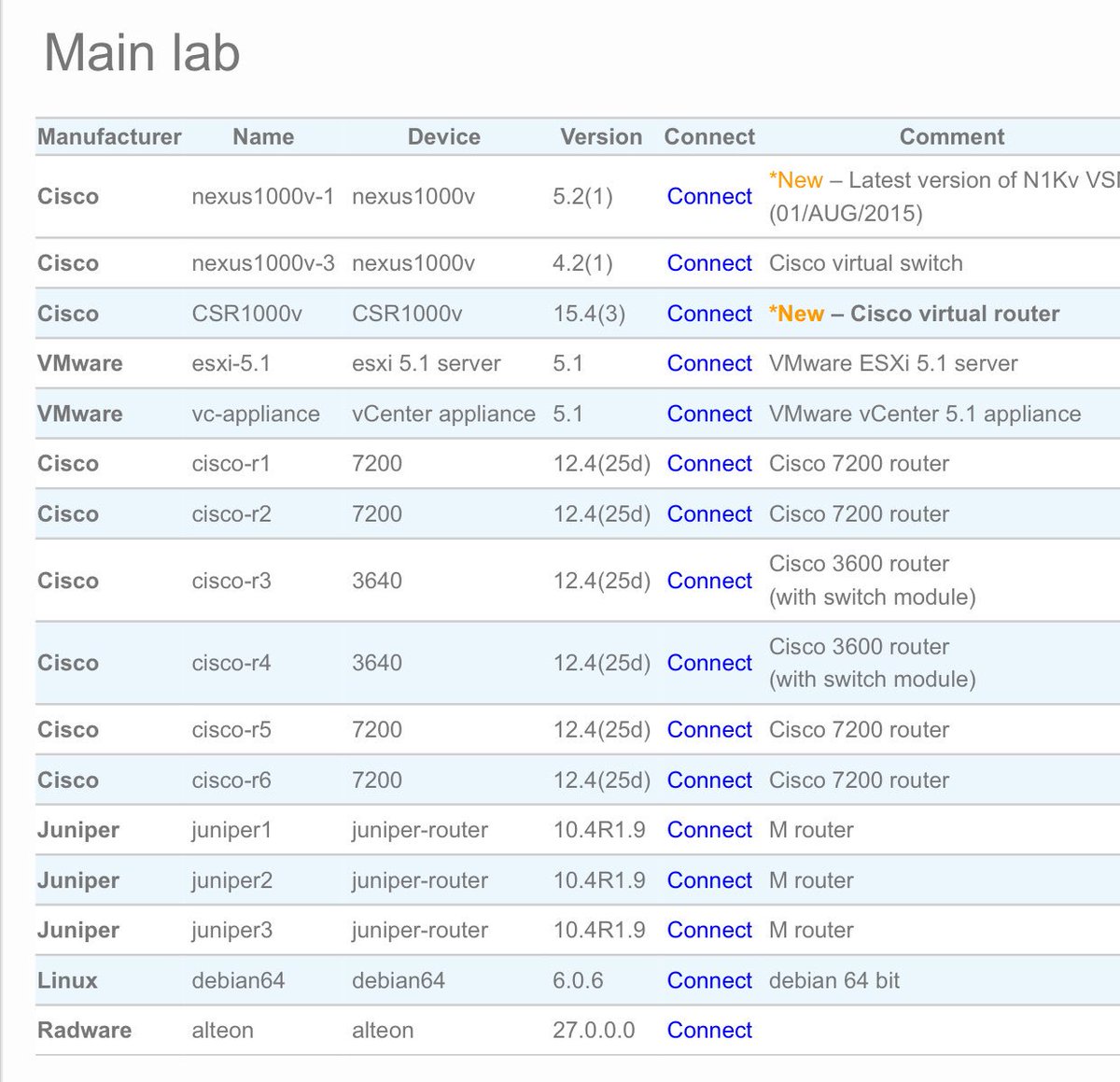Click the Radware manufacturer cell
Screen dimensions: 1120x1082
pos(84,1030)
